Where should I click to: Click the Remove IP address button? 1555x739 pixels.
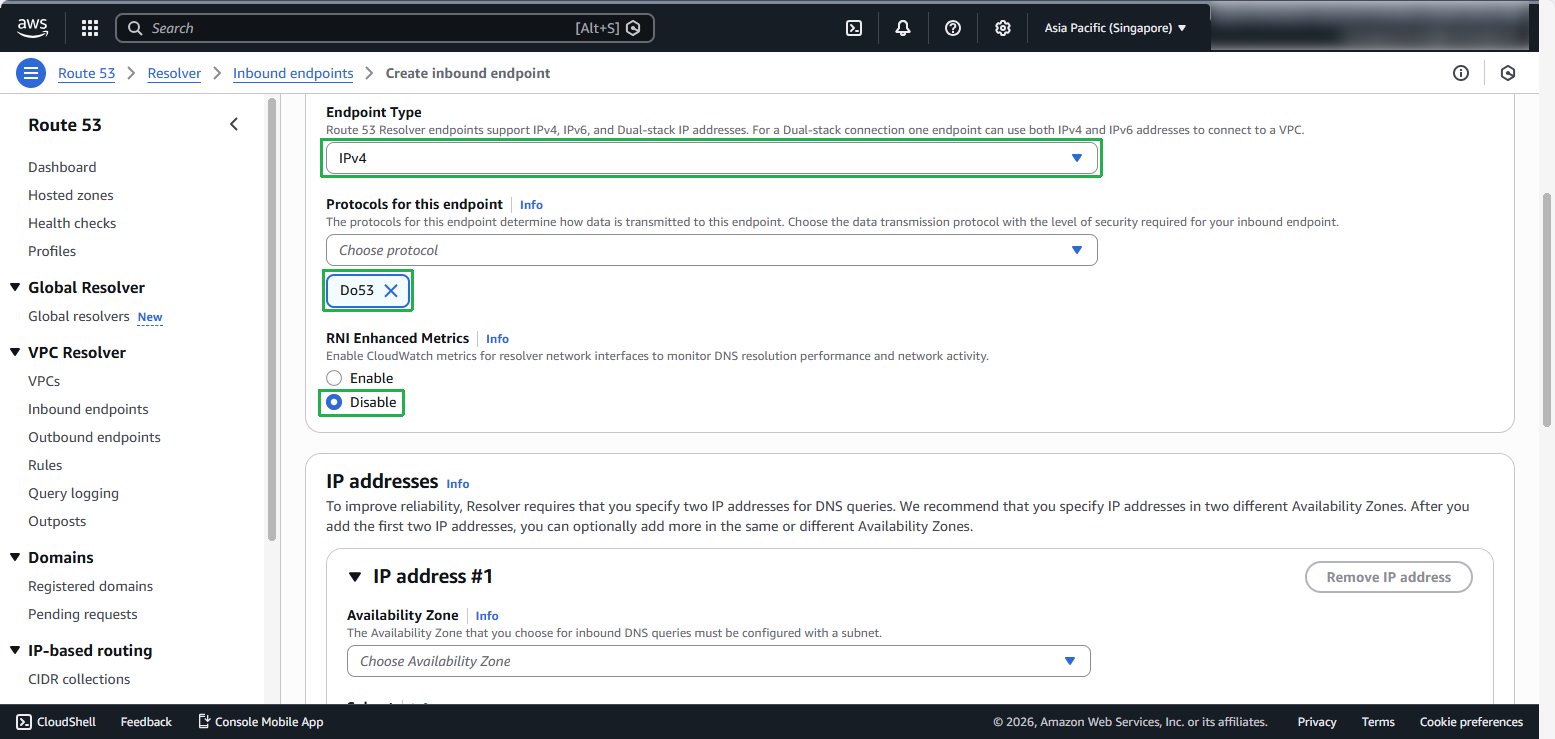tap(1389, 577)
